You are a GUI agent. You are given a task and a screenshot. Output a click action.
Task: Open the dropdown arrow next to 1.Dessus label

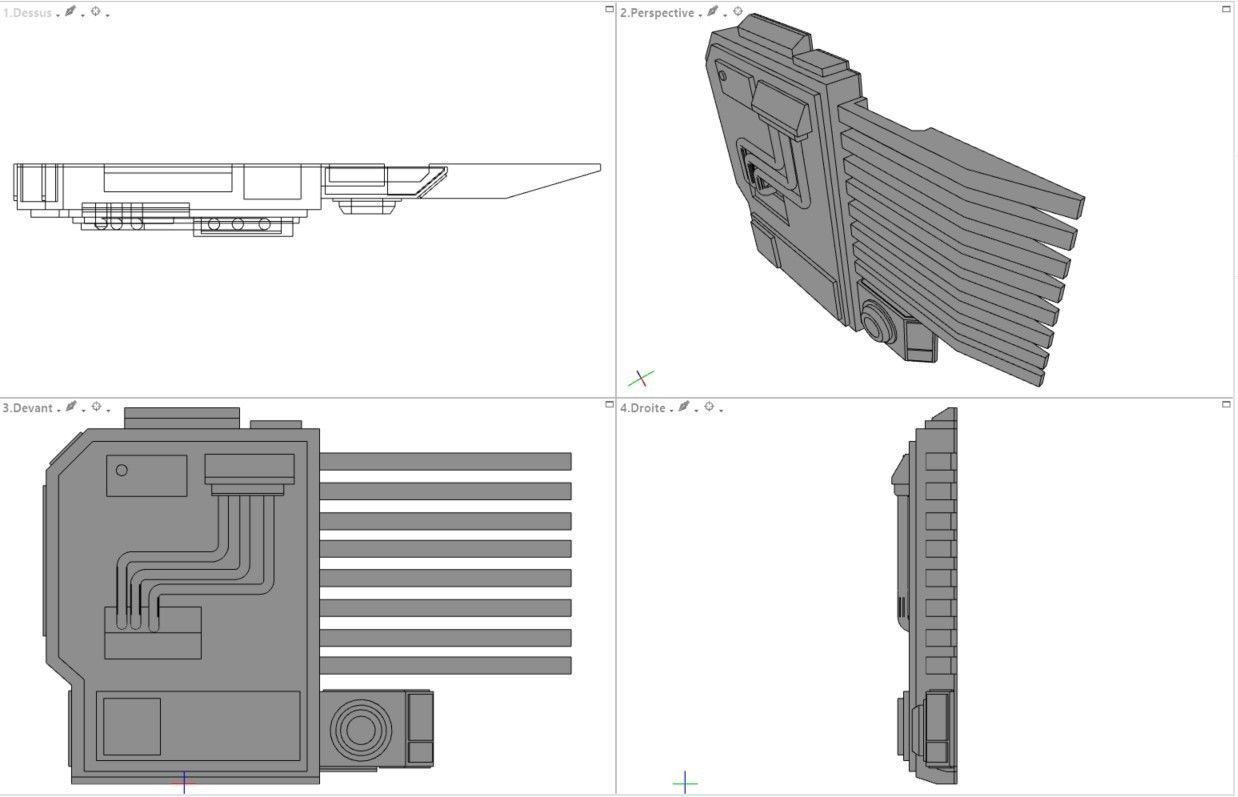point(58,15)
